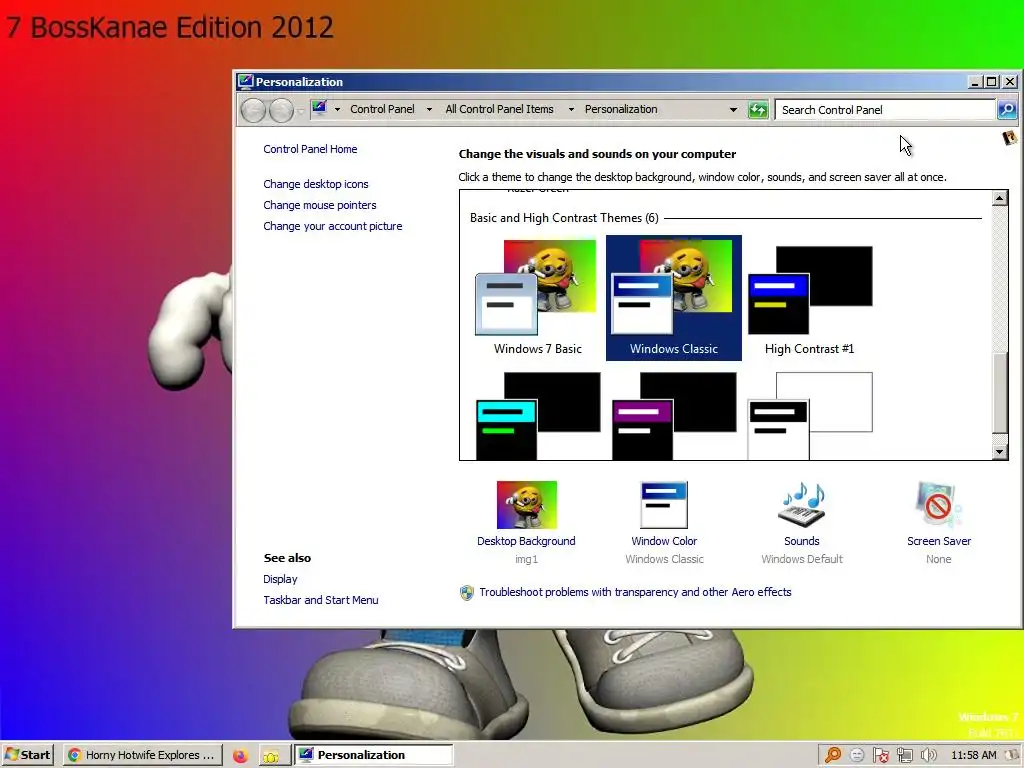Click the Window Color label
This screenshot has width=1024, height=768.
coord(664,541)
